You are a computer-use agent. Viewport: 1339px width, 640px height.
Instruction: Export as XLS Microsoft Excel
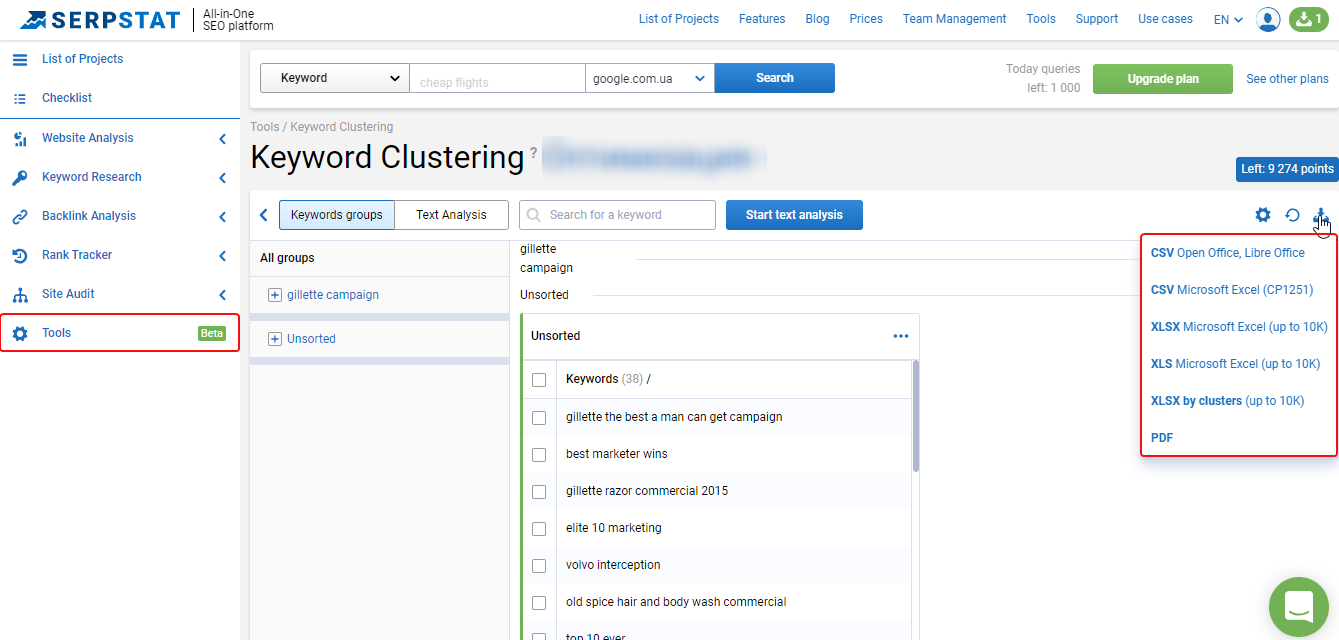(1236, 364)
